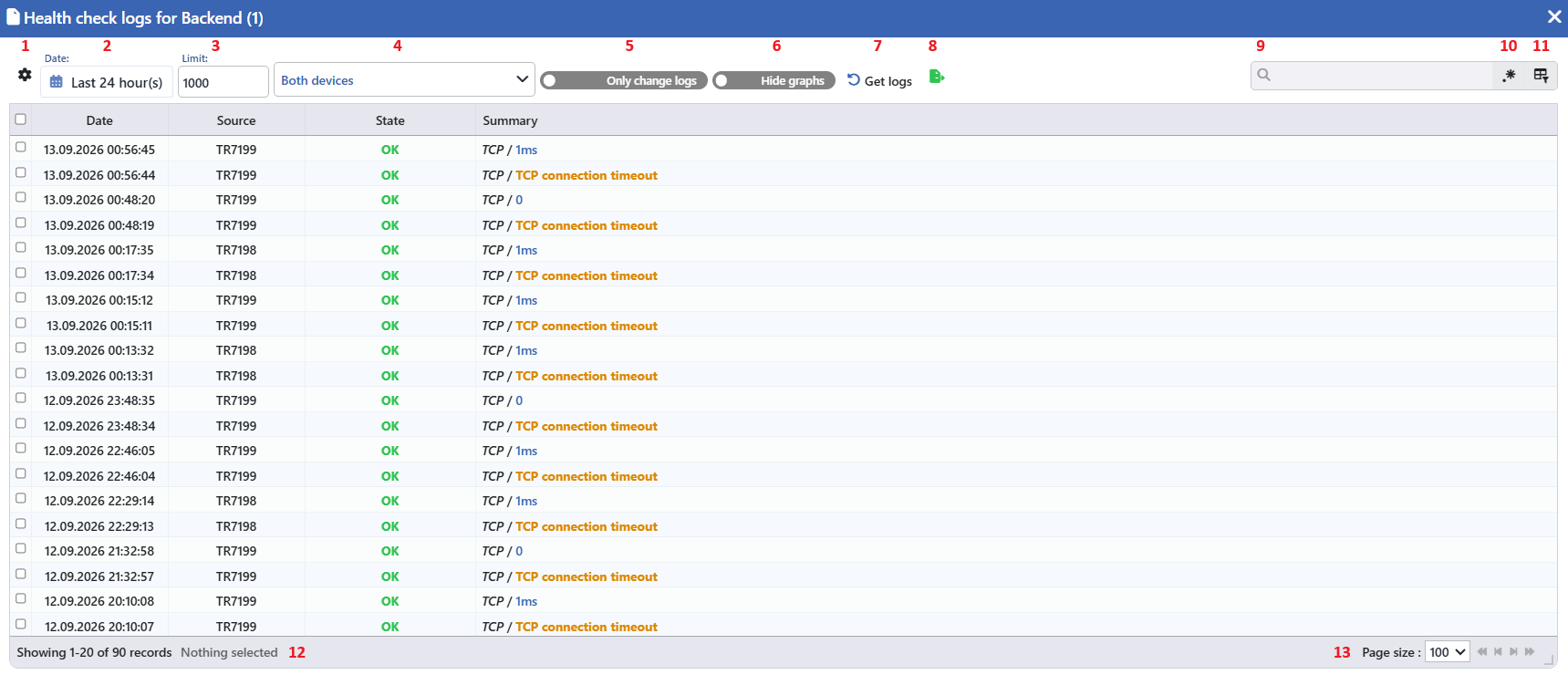Go to the previous page of records
The image size is (1568, 675).
(x=1498, y=651)
